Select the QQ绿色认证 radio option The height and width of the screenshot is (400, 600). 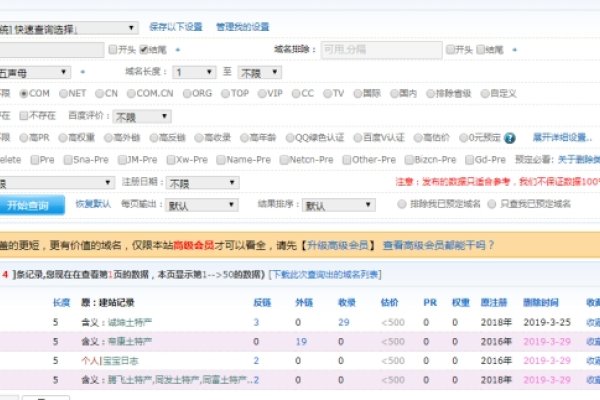pyautogui.click(x=290, y=138)
